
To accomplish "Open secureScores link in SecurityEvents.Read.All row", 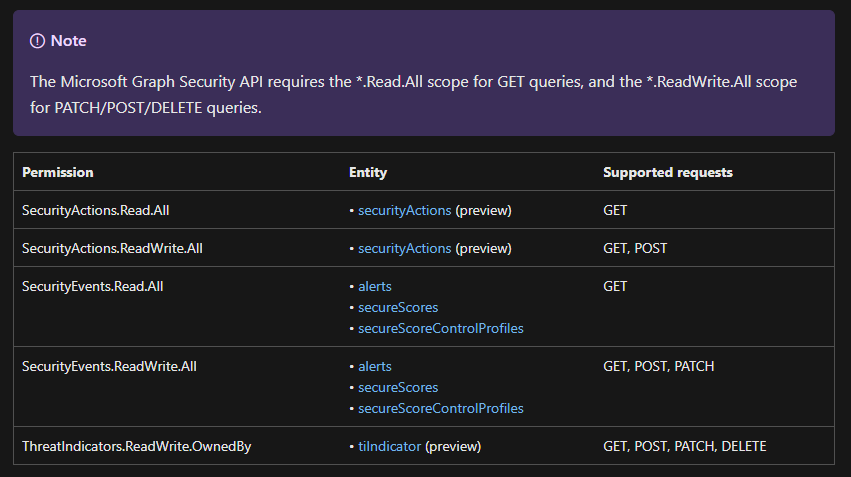I will (x=398, y=308).
